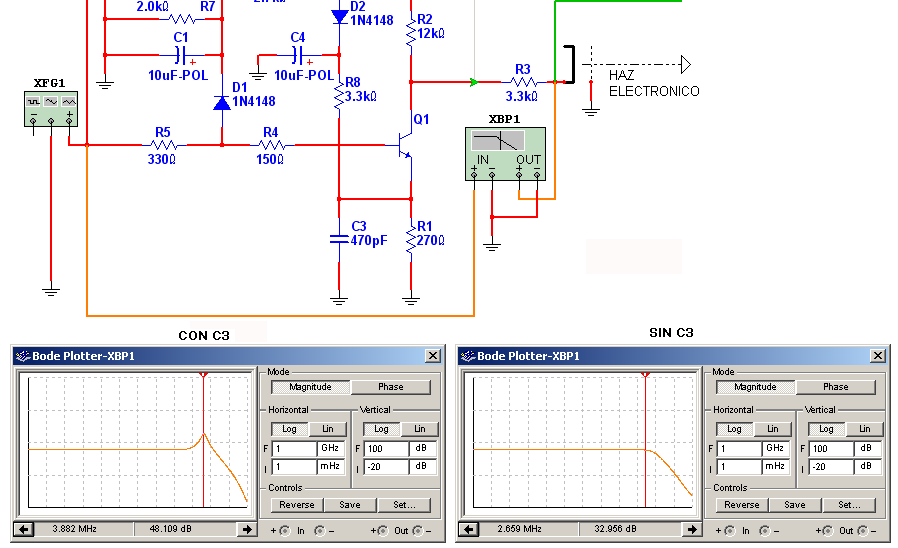The image size is (898, 548).
Task: Select Lin horizontal scale in left Bode plotter
Action: [x=328, y=429]
